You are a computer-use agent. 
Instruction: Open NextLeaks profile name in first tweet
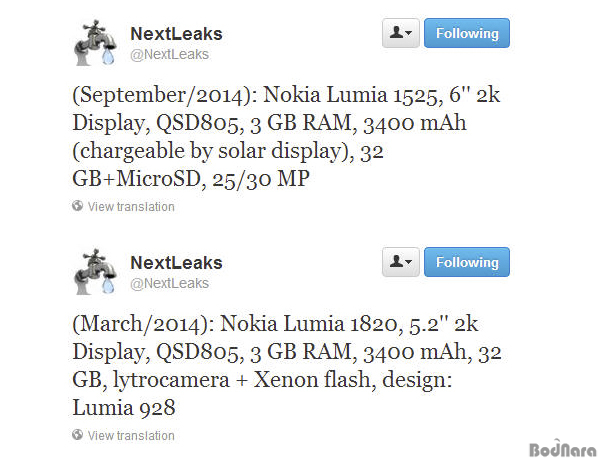point(176,34)
